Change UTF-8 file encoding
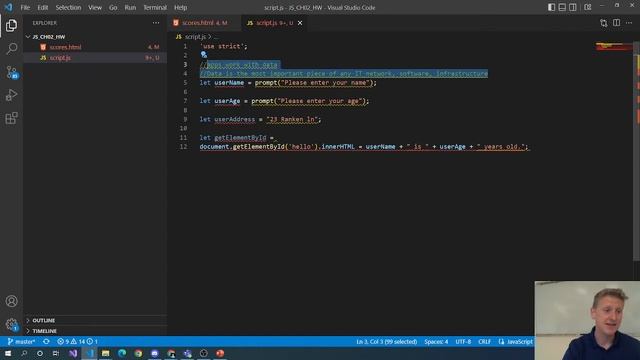This screenshot has width=640, height=360. pos(463,342)
